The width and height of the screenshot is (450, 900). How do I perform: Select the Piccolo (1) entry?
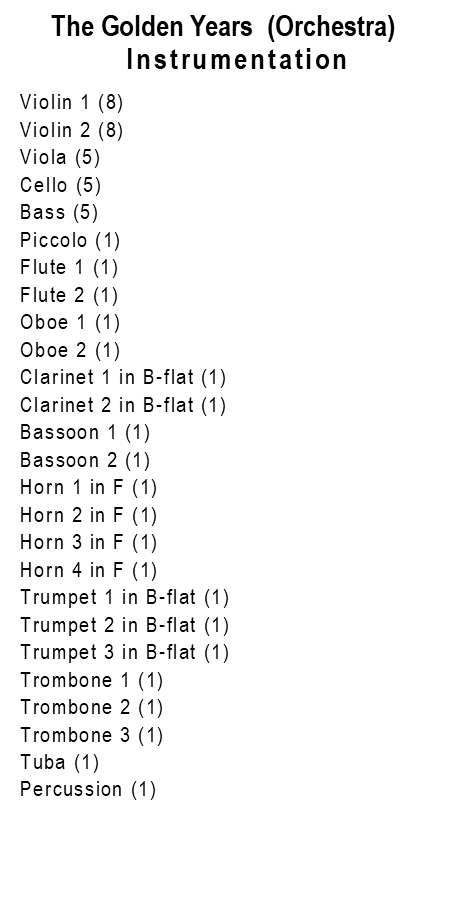(x=70, y=240)
